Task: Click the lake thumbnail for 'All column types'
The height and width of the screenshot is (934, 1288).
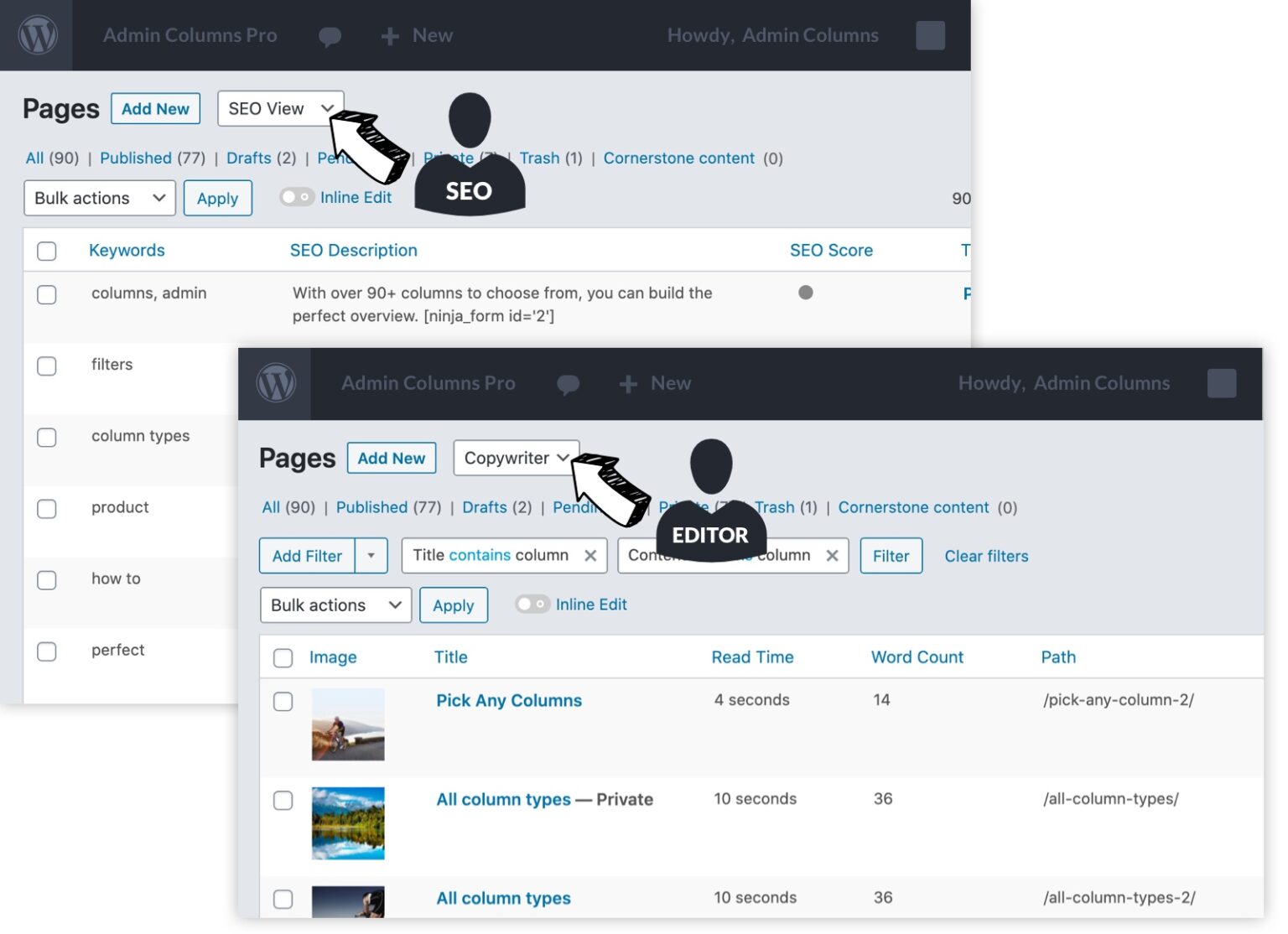Action: click(x=348, y=822)
